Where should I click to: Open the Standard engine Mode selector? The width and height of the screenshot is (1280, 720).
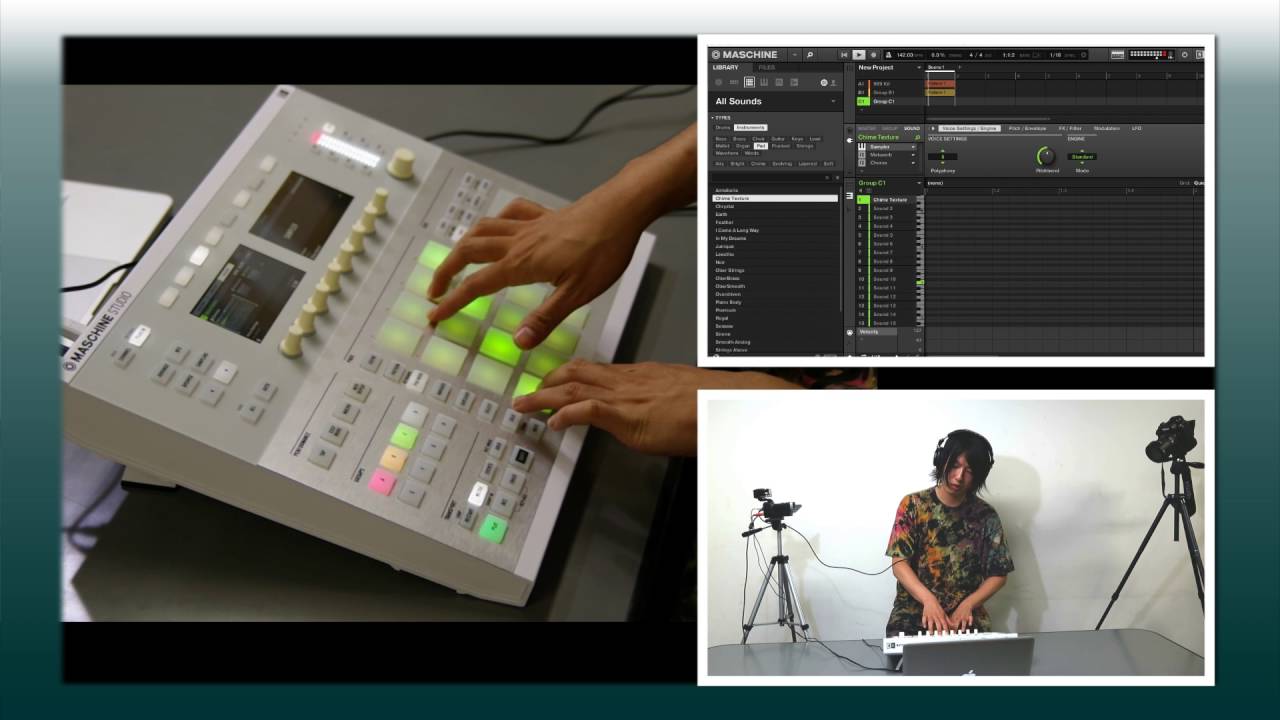pyautogui.click(x=1082, y=157)
